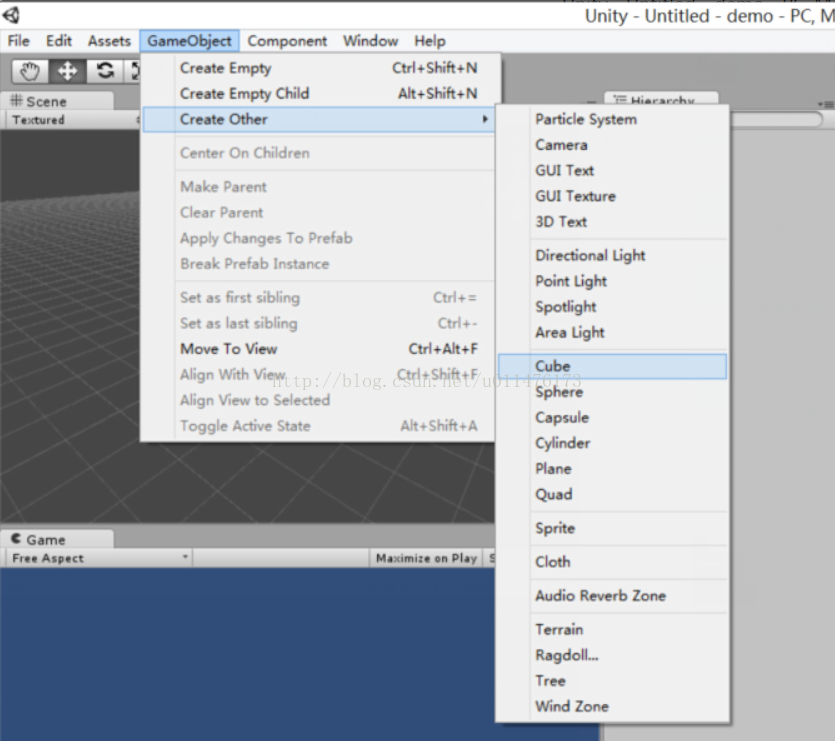The width and height of the screenshot is (835, 741).
Task: Select the Move tool
Action: tap(67, 71)
